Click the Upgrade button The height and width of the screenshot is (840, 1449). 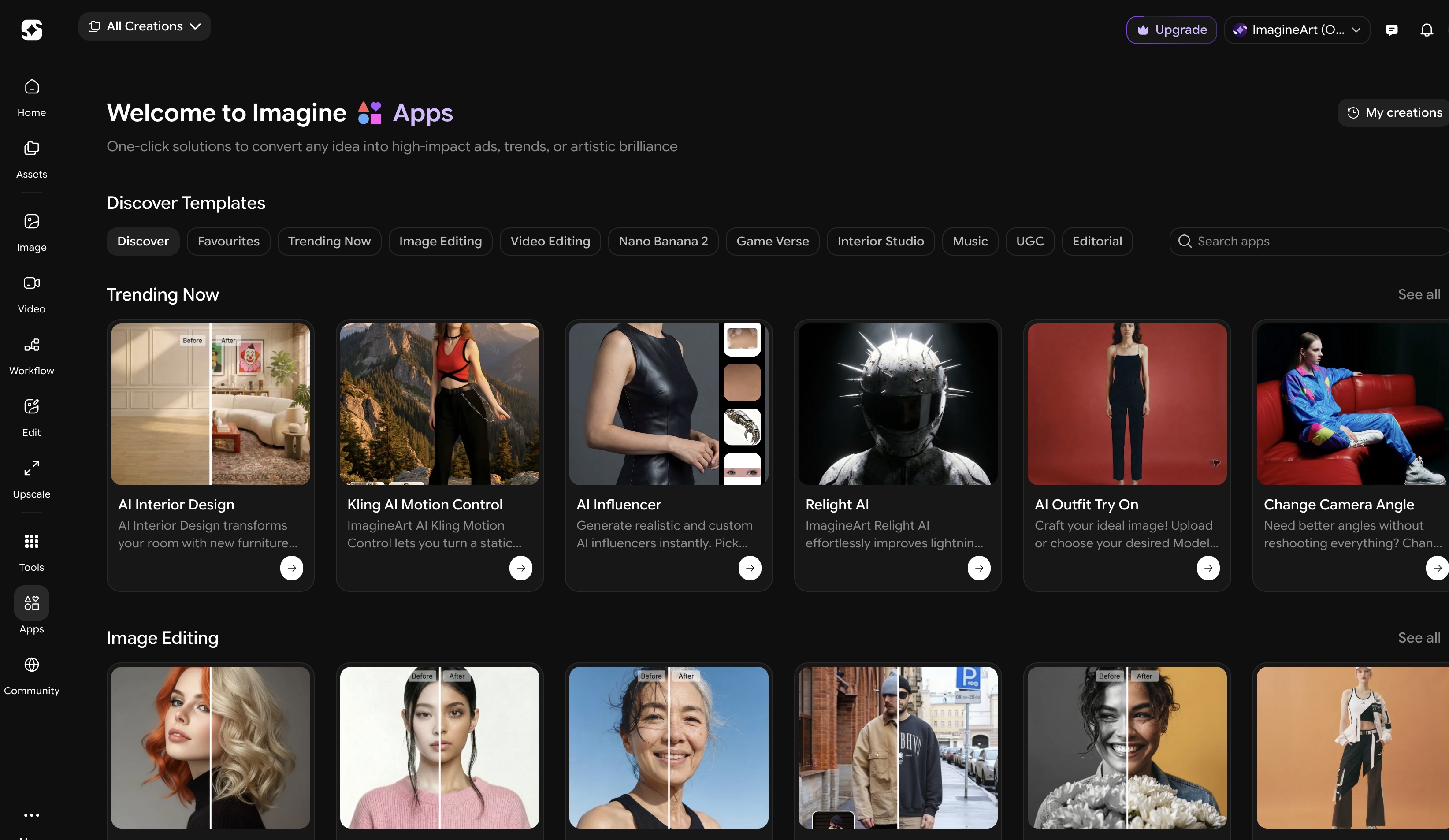click(1171, 30)
